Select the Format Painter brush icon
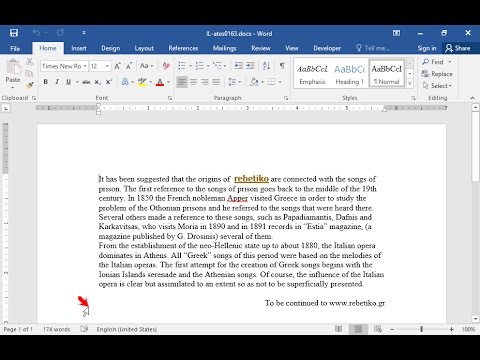 point(29,85)
